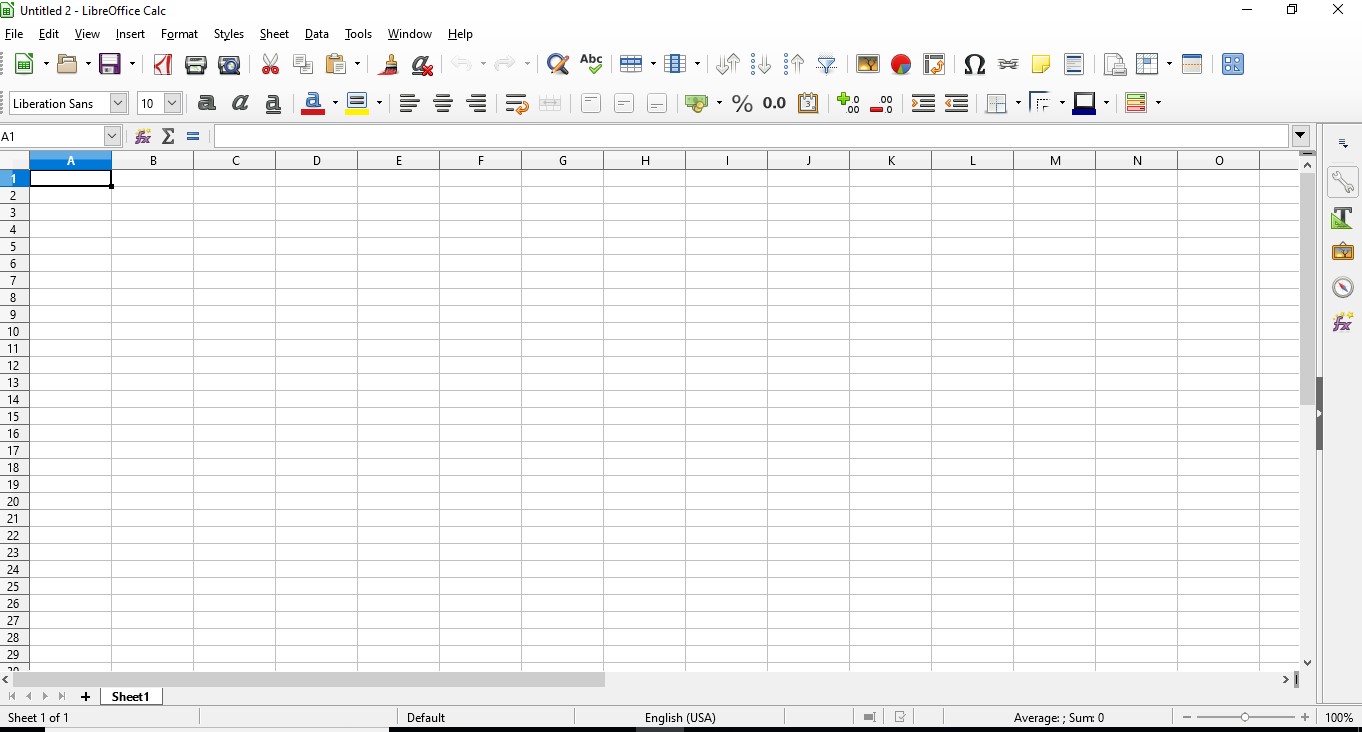
Task: Toggle Freeze Rows and Columns
Action: [1147, 64]
